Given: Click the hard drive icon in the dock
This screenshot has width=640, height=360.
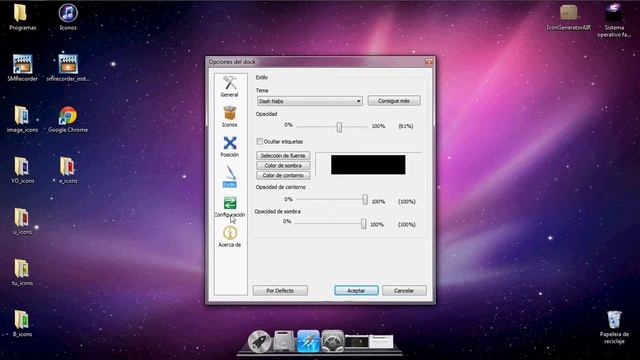Looking at the screenshot, I should [x=284, y=341].
